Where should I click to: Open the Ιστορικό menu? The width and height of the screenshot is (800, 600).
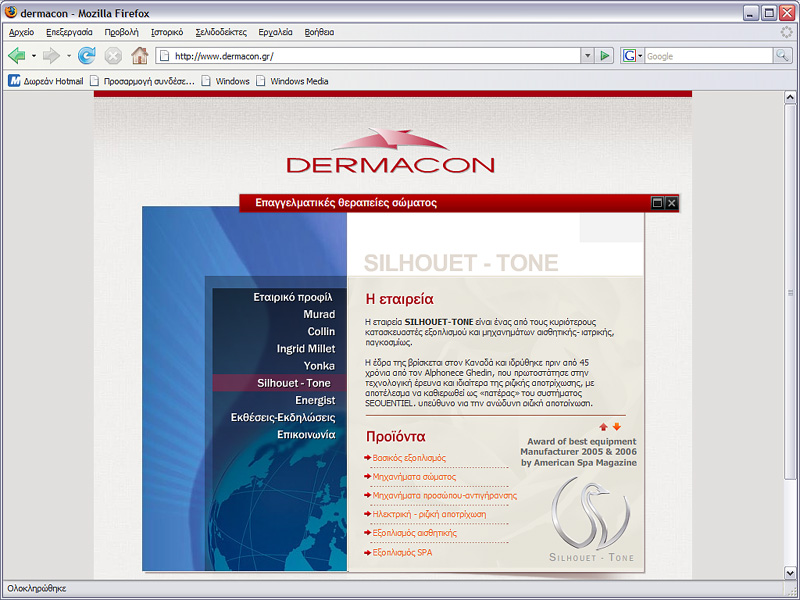coord(167,32)
